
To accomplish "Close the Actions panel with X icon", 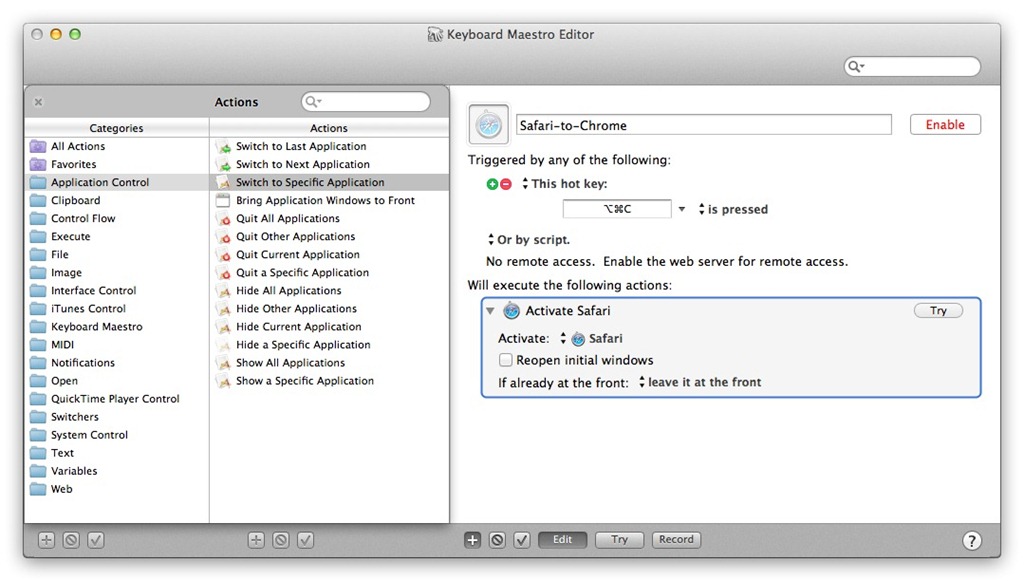I will pos(38,102).
